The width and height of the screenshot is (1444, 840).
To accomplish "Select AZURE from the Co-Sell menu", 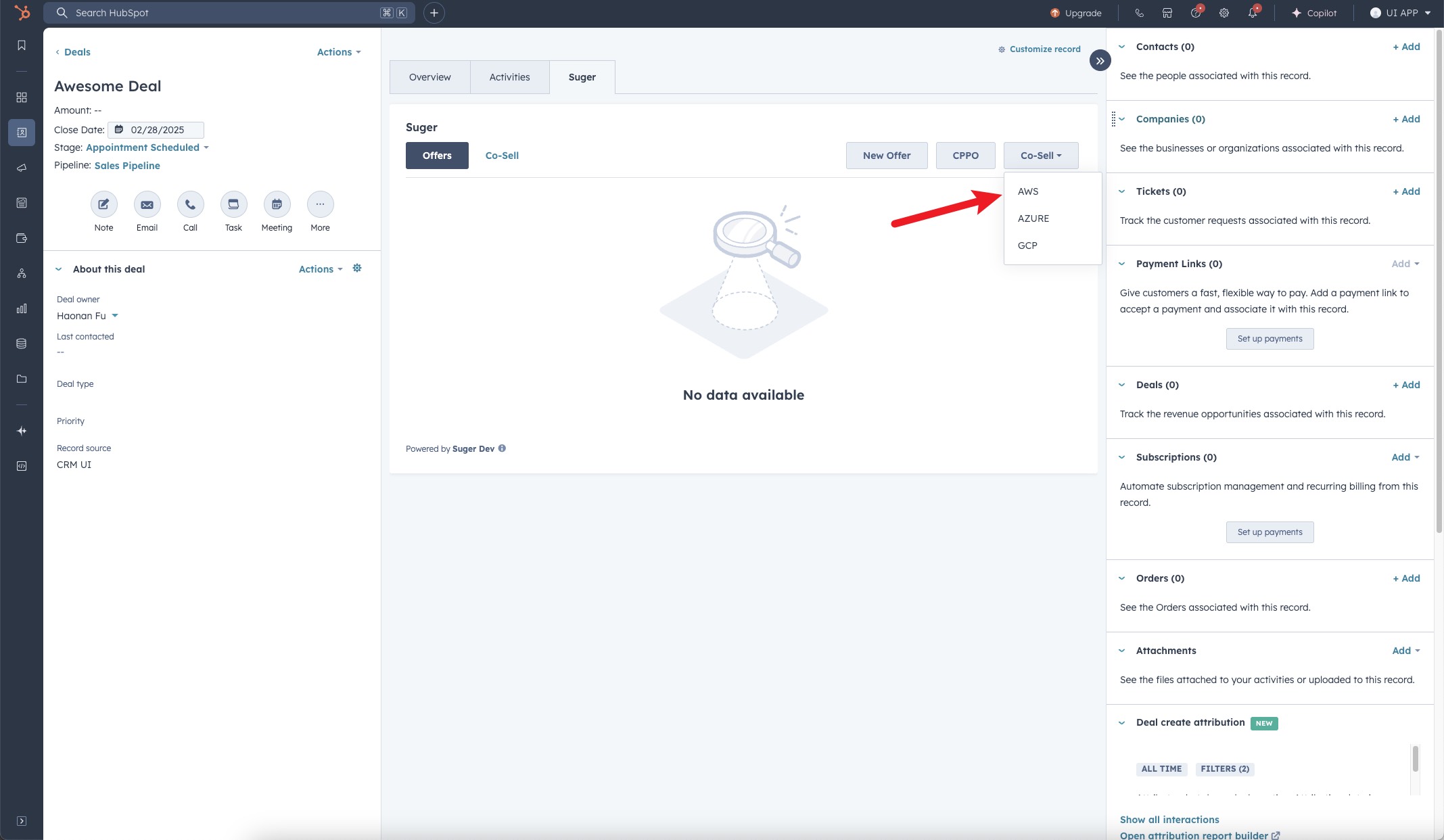I will click(1033, 218).
